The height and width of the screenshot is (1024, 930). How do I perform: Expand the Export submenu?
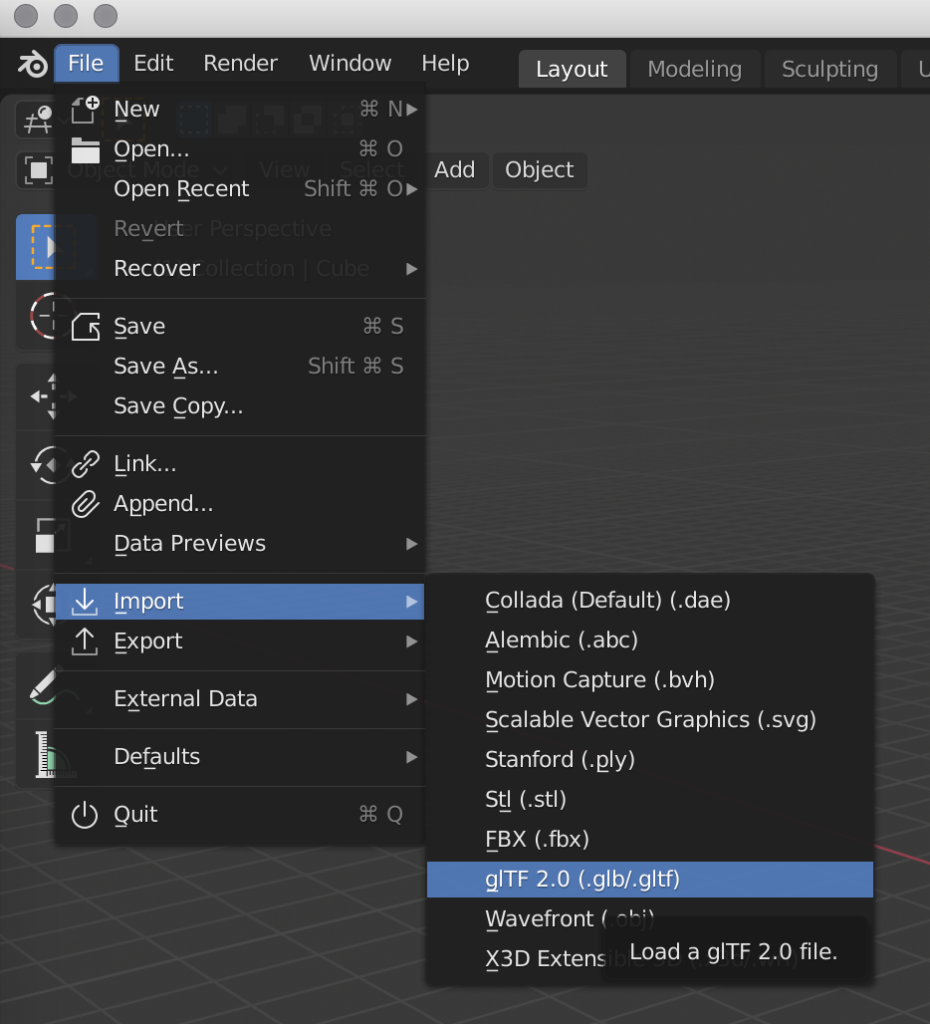click(240, 641)
